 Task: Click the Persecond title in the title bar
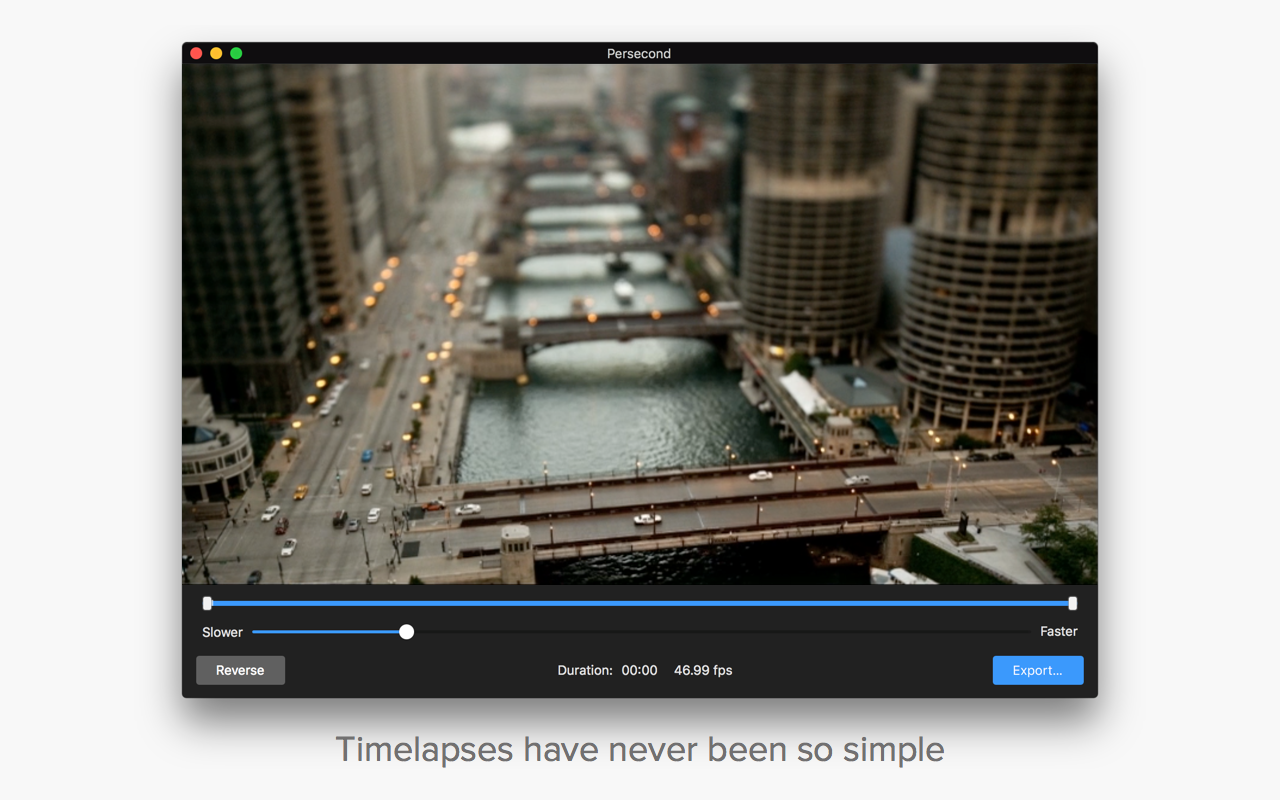click(639, 53)
